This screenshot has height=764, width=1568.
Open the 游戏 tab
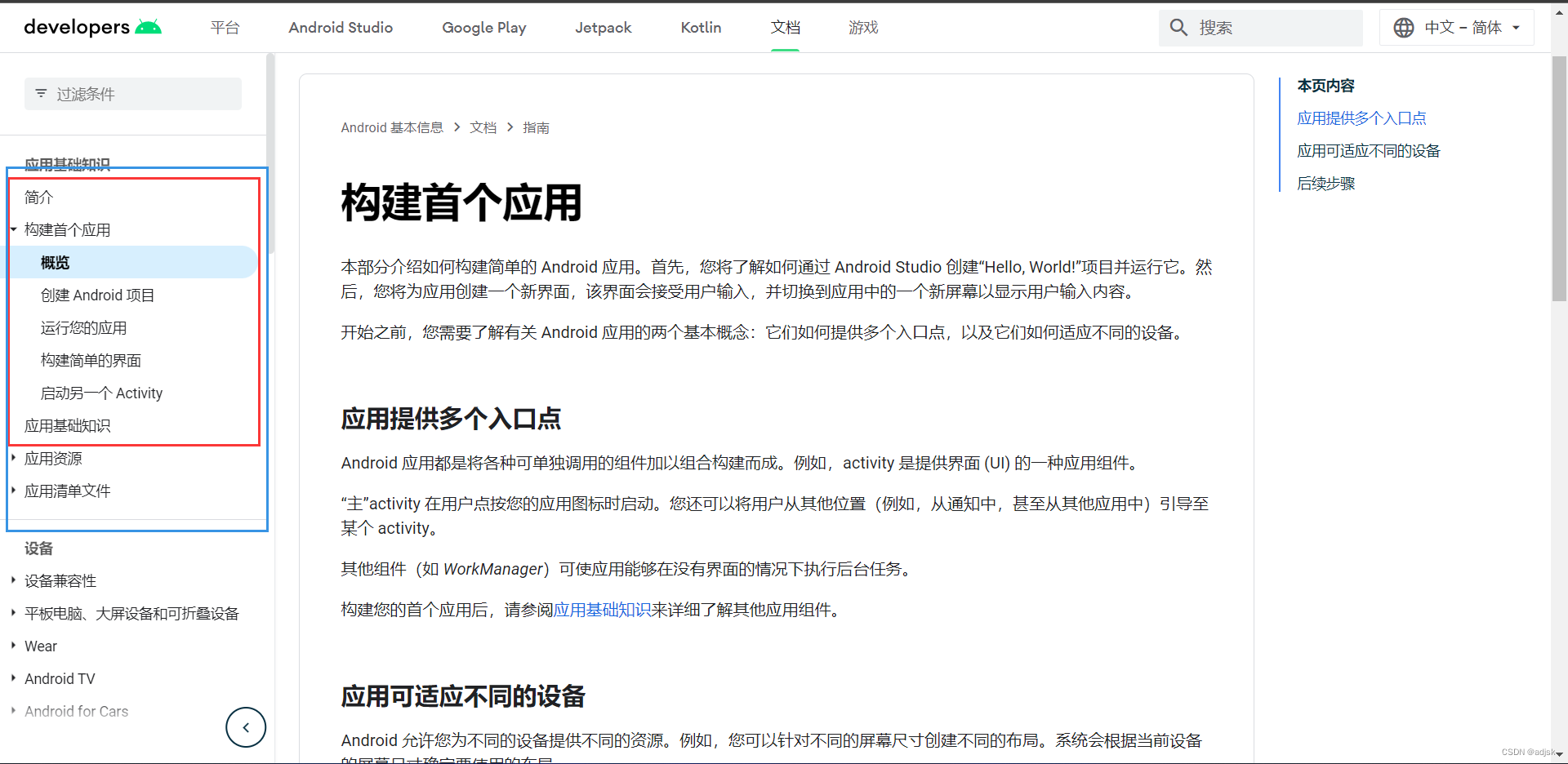tap(863, 28)
